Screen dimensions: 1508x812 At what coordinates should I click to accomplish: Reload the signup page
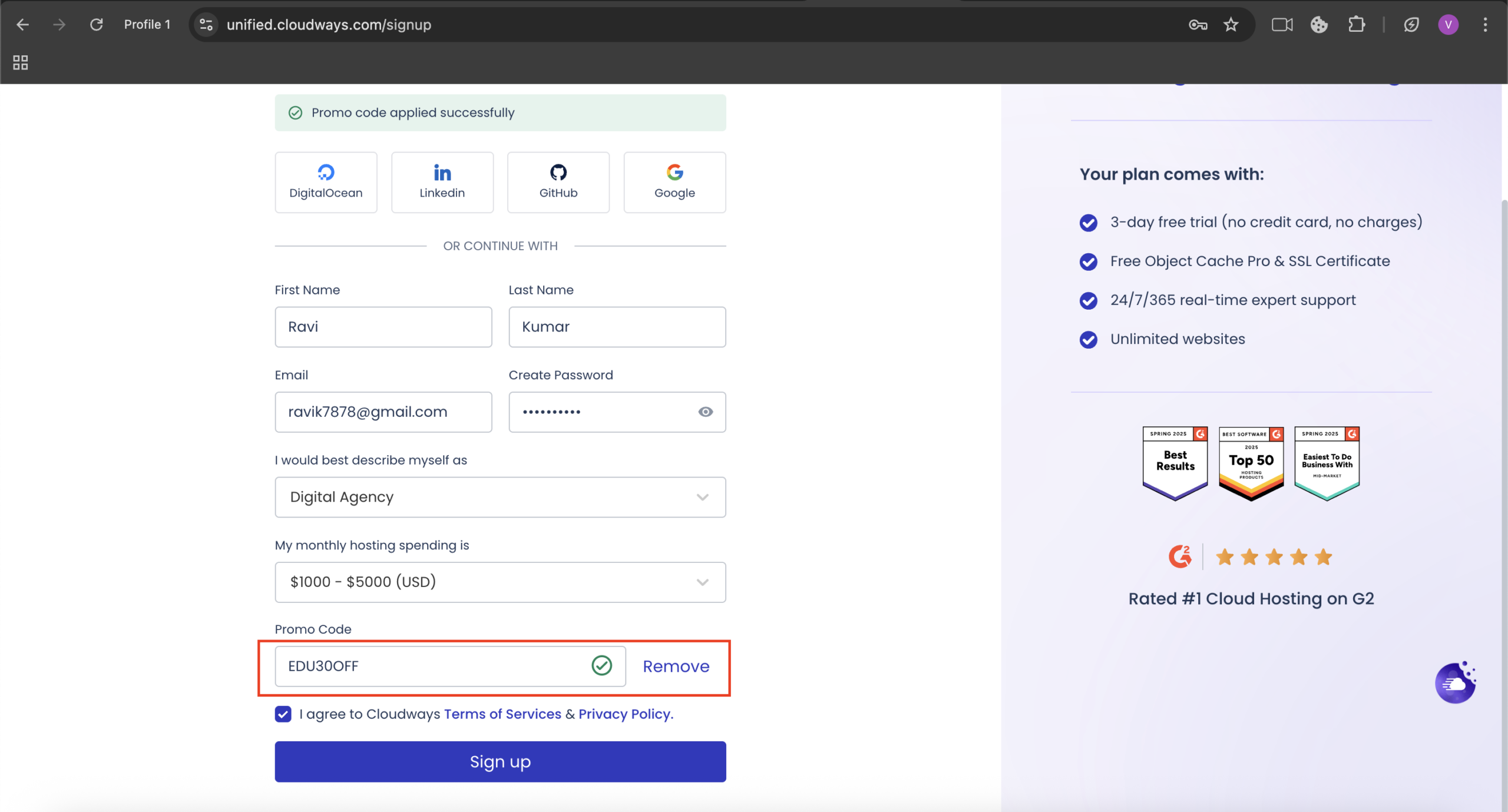coord(96,25)
